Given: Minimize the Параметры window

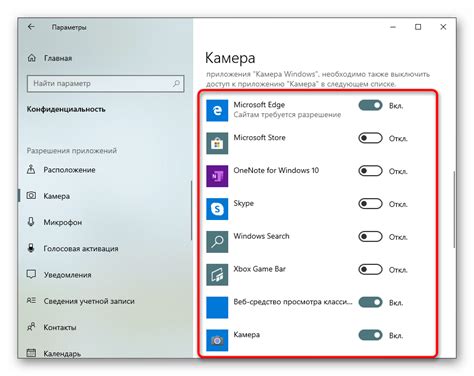Looking at the screenshot, I should (393, 27).
